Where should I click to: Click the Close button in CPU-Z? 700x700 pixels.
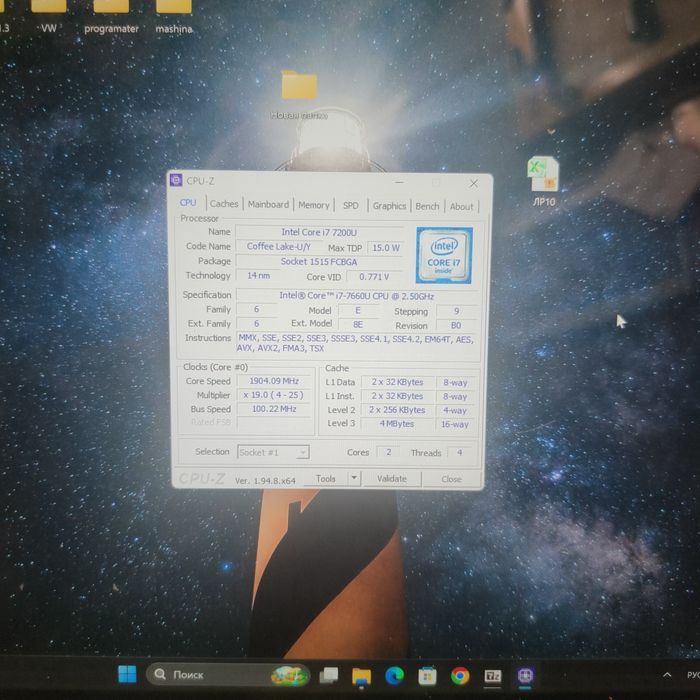pos(451,479)
